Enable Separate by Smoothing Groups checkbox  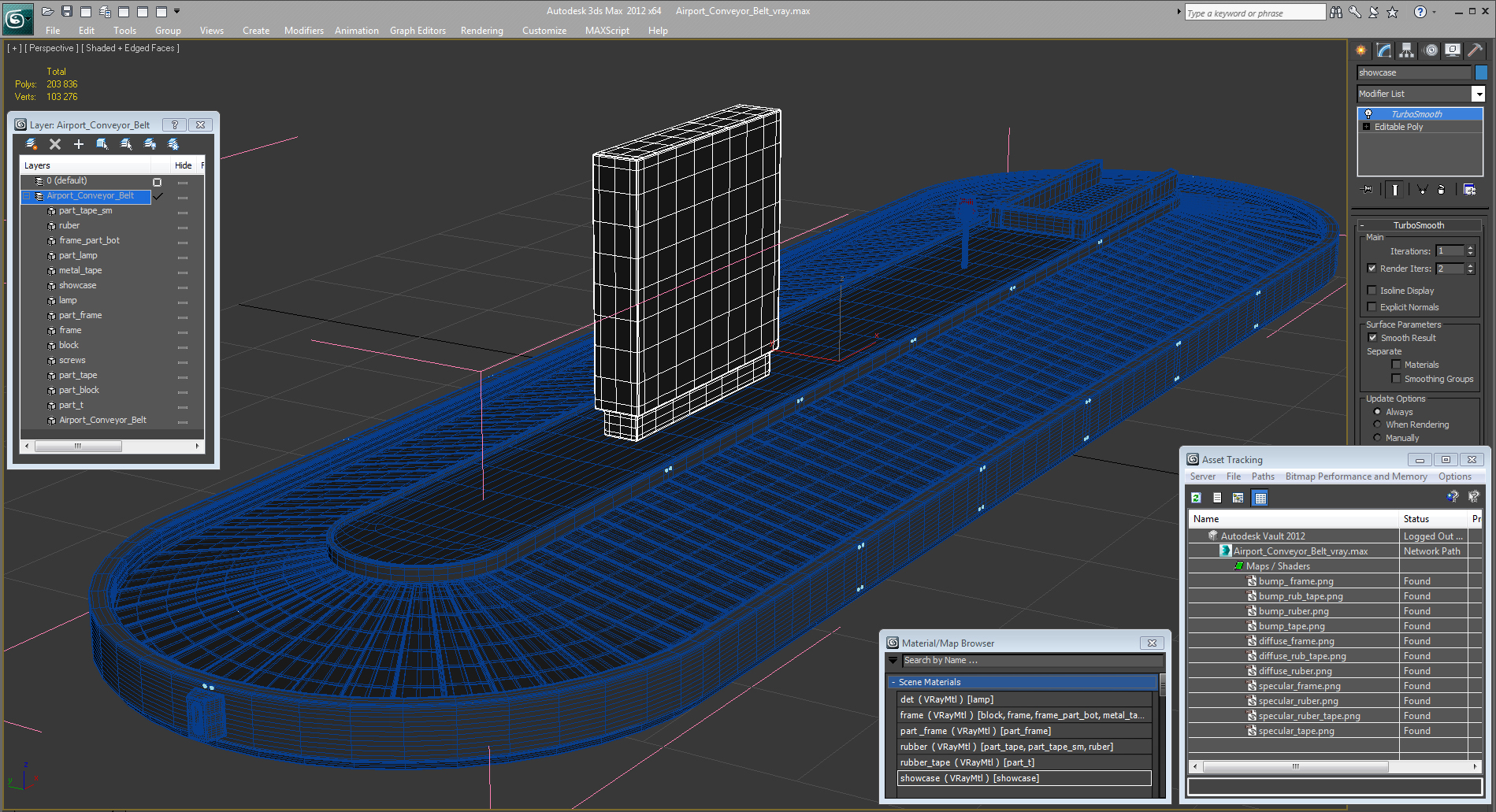tap(1397, 379)
